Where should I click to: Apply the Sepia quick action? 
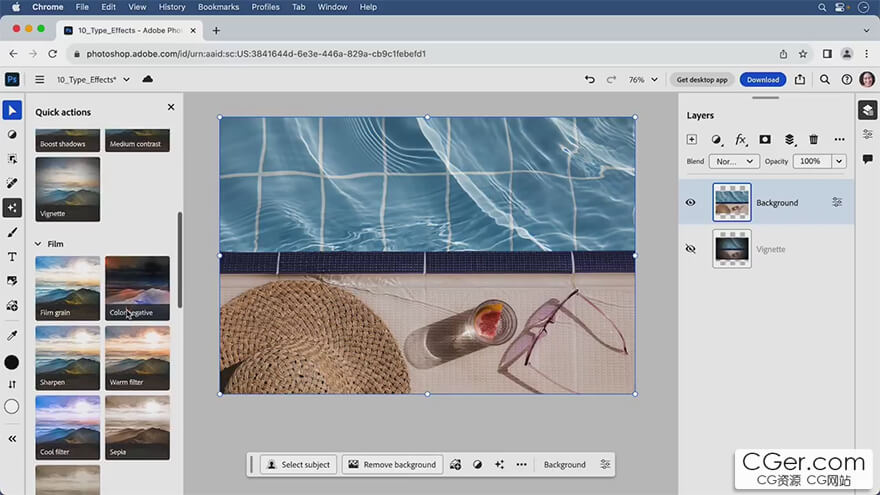coord(138,428)
